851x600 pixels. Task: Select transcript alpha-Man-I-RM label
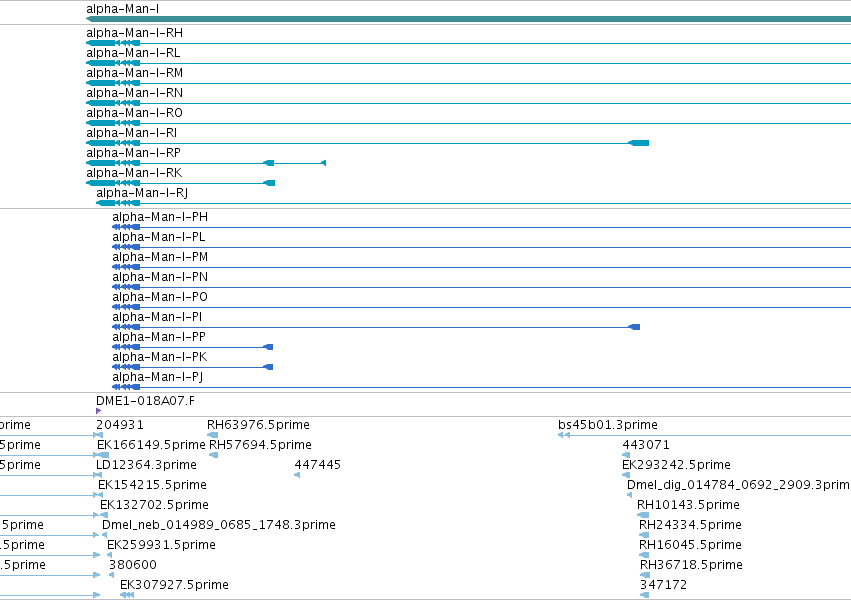point(135,73)
